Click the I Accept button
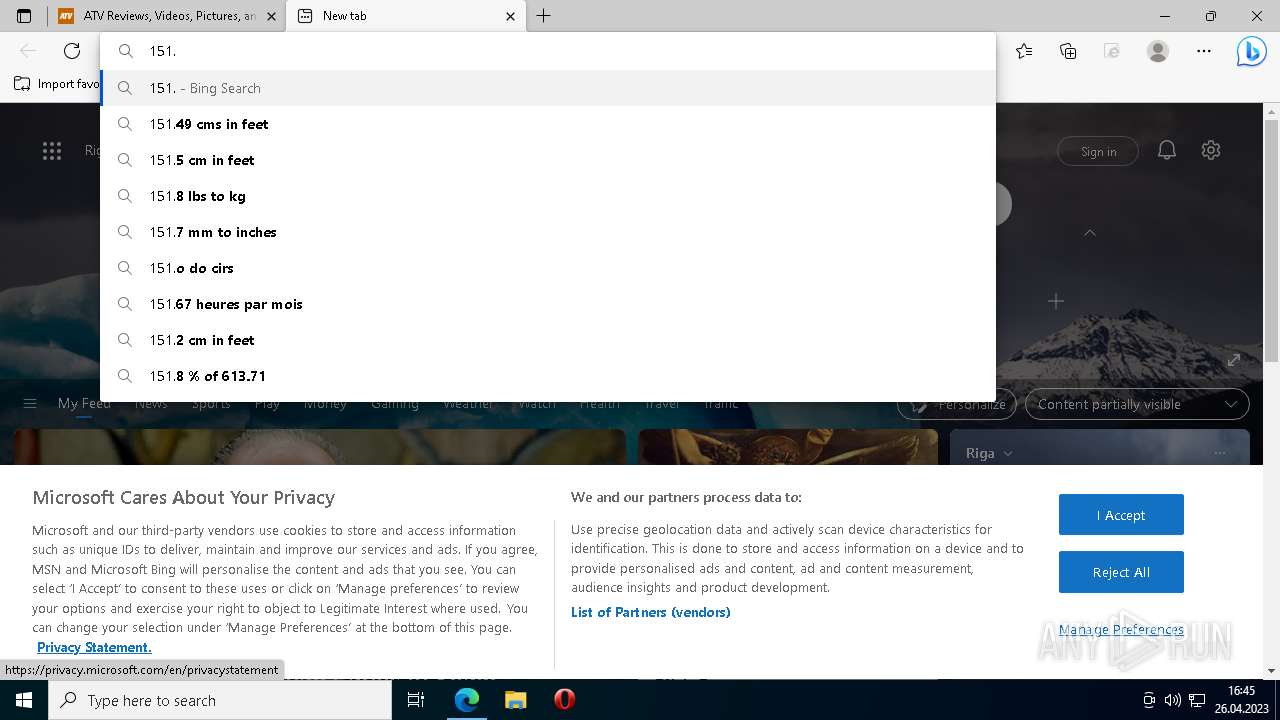1280x720 pixels. [1121, 515]
